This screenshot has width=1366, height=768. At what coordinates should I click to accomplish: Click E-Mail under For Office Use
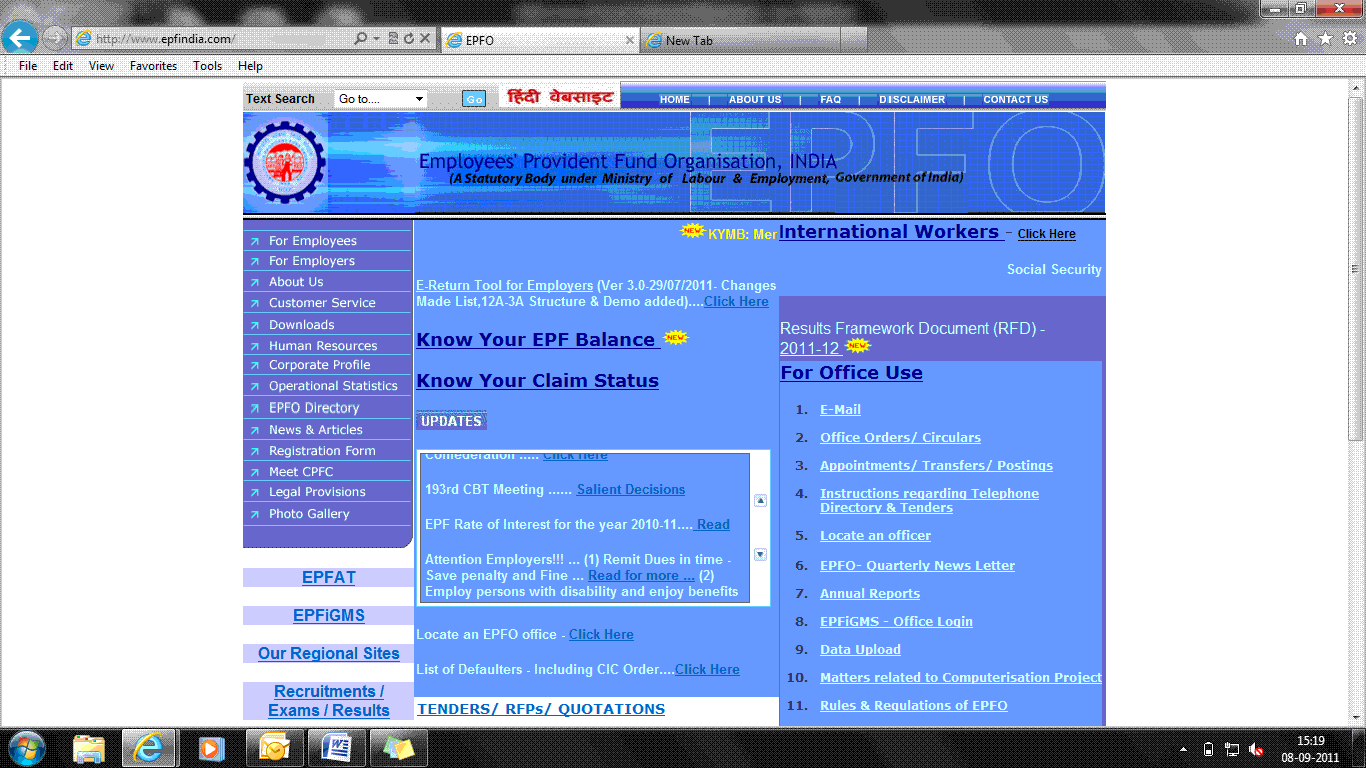point(840,410)
